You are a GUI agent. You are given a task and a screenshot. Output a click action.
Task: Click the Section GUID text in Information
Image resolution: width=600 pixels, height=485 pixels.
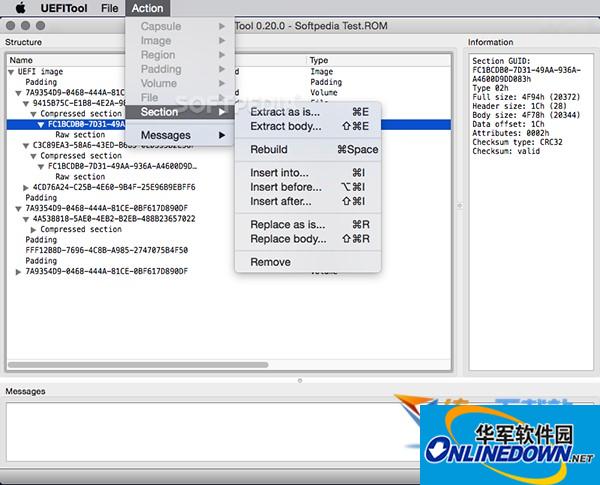[x=526, y=70]
